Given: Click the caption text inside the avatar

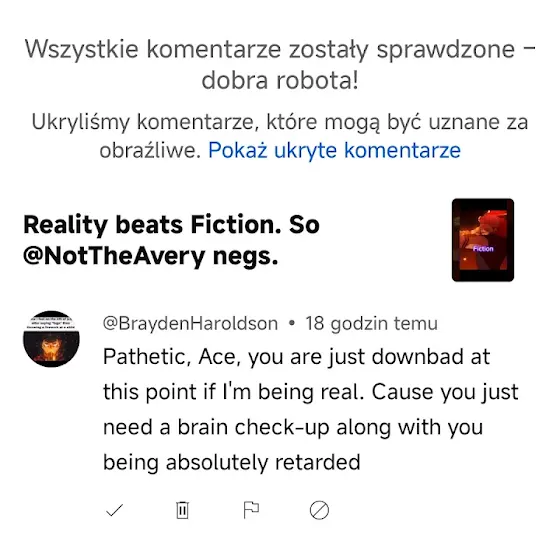Looking at the screenshot, I should point(51,323).
